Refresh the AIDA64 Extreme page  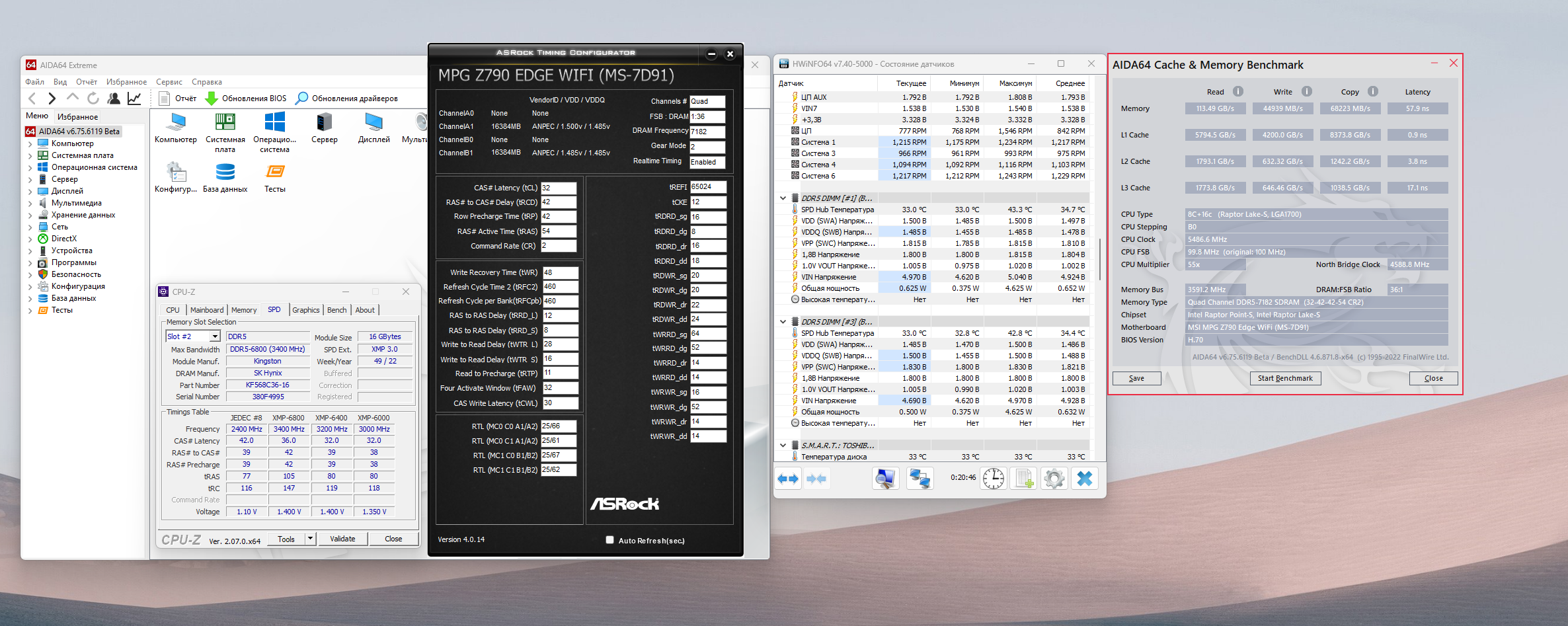93,98
